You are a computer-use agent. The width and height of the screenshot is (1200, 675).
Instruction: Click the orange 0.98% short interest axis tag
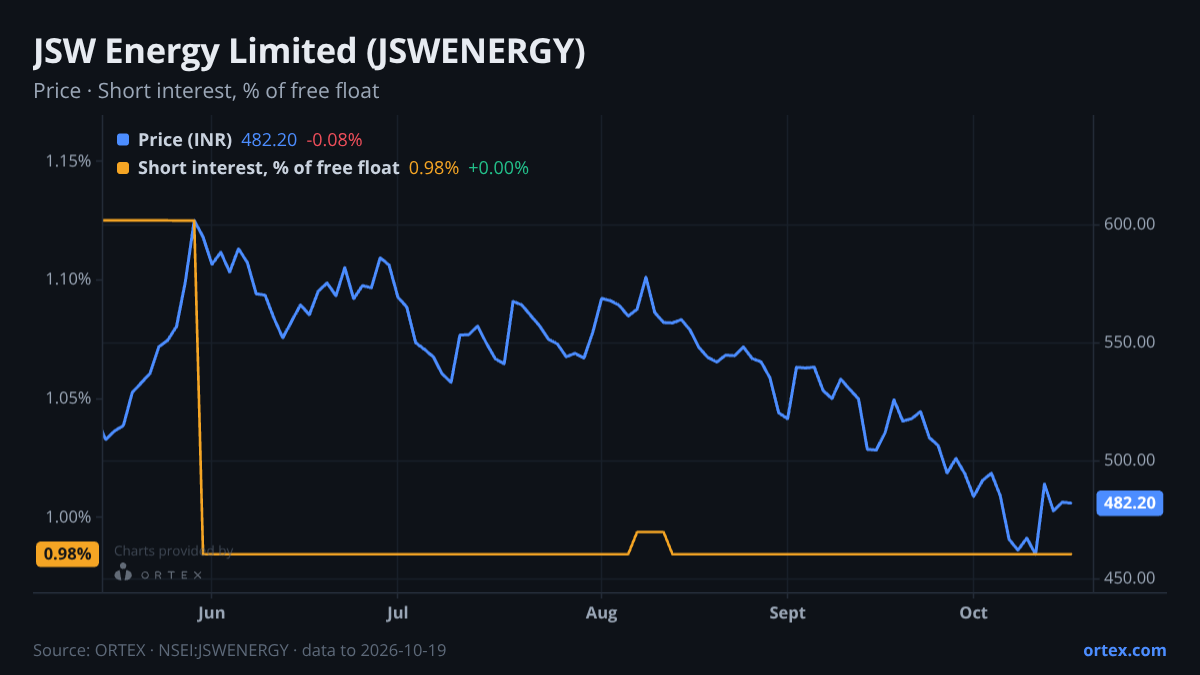click(67, 554)
